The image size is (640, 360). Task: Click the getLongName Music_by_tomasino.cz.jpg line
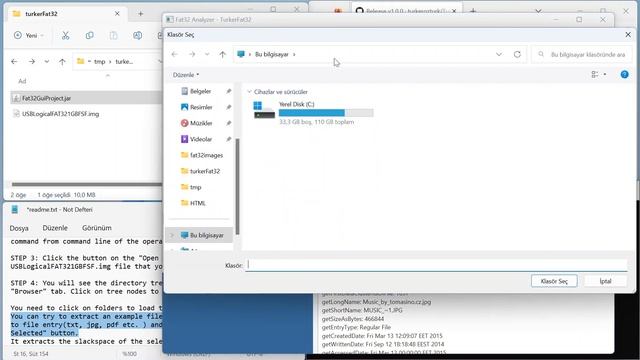tap(376, 302)
